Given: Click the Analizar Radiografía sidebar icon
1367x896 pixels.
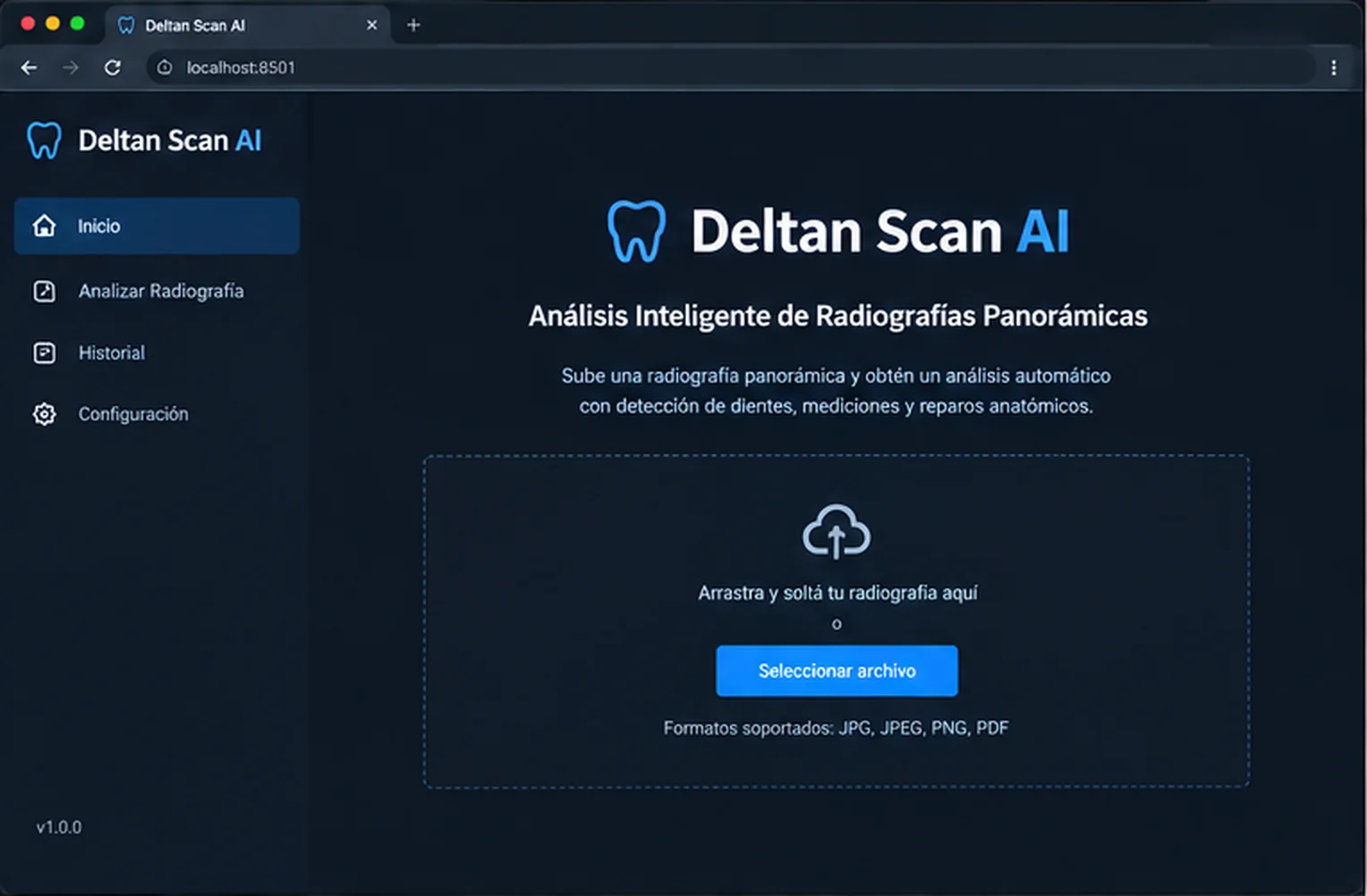Looking at the screenshot, I should [44, 292].
